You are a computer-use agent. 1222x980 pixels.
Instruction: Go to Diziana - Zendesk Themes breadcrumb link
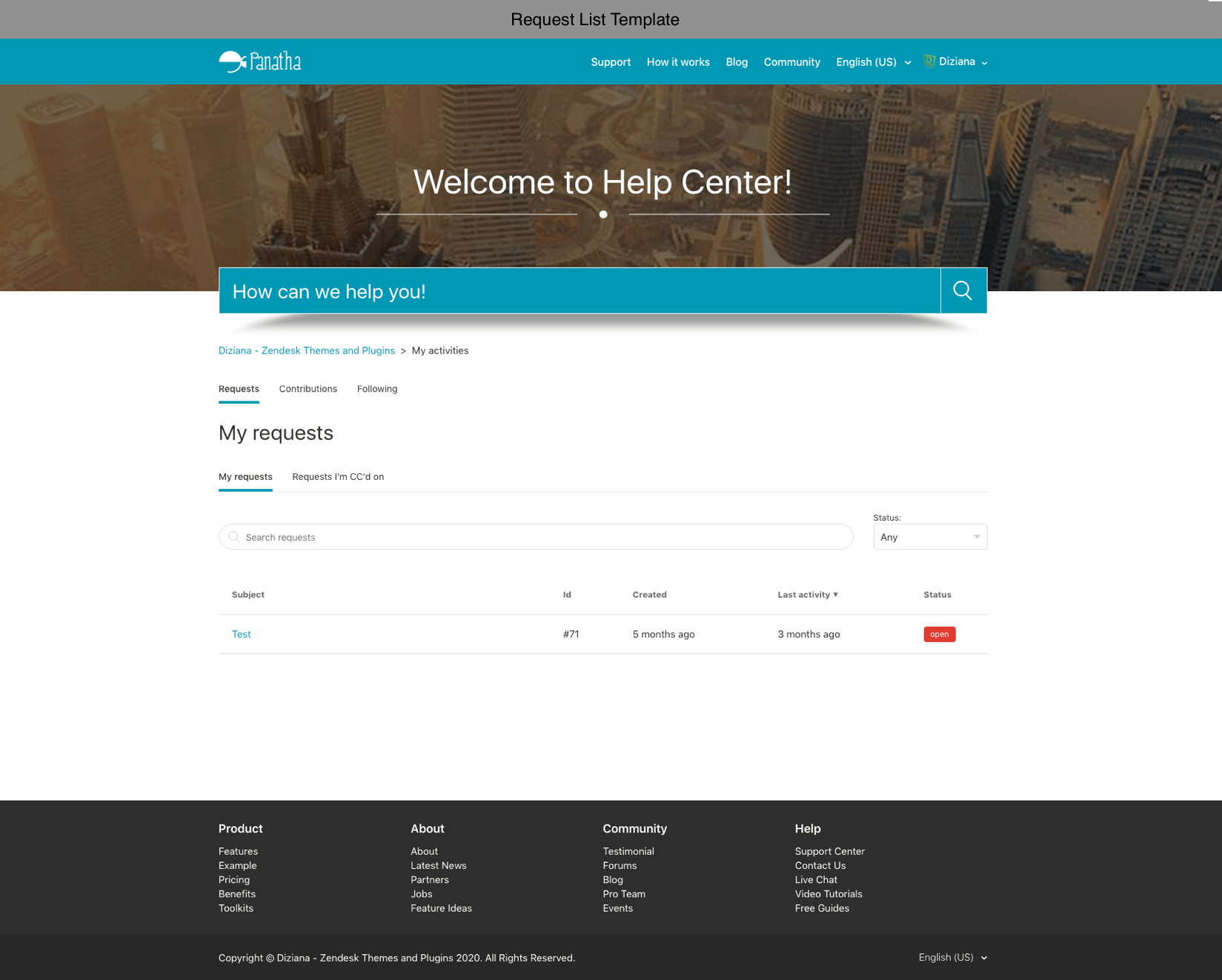[x=306, y=350]
